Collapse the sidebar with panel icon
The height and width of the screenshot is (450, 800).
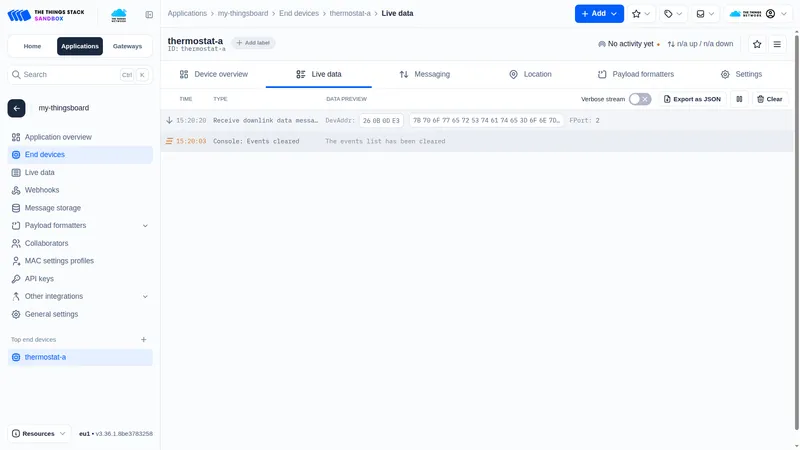point(149,15)
